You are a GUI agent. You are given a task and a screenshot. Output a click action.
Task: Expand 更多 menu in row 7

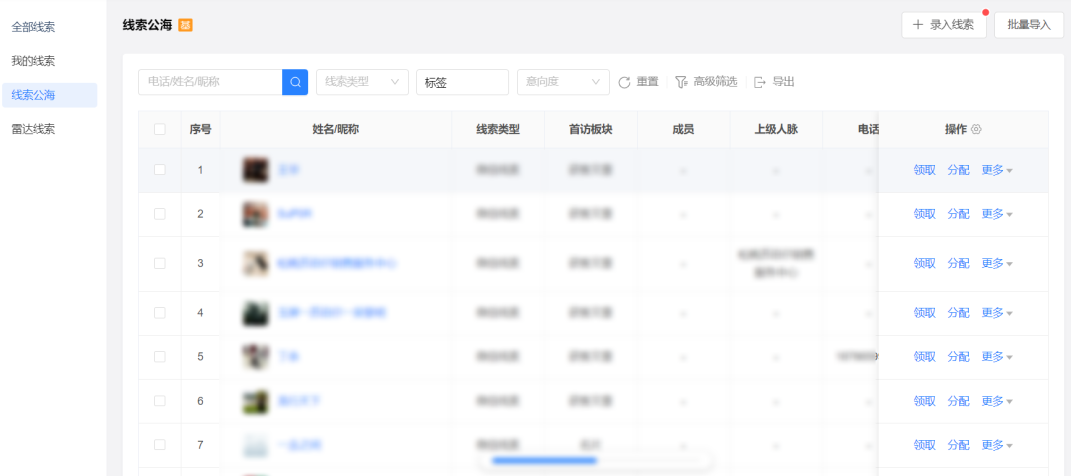pos(997,445)
